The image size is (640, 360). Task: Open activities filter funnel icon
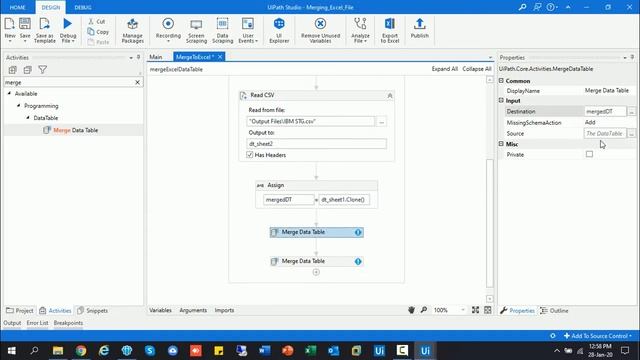[x=42, y=70]
